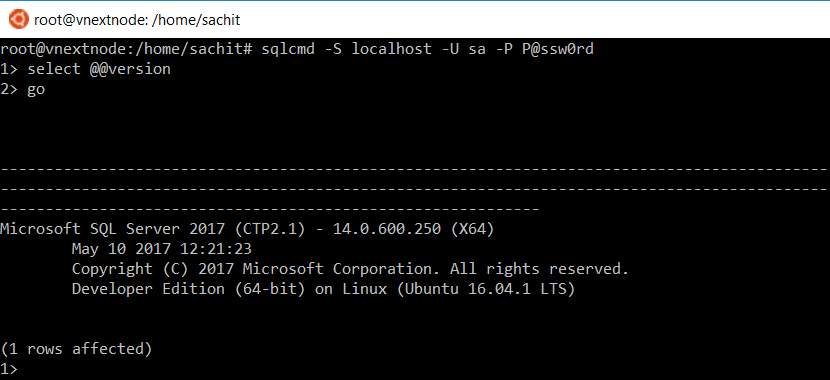Viewport: 830px width, 380px height.
Task: Click the window title root@vnextnode: /home/sachit
Action: pos(137,20)
